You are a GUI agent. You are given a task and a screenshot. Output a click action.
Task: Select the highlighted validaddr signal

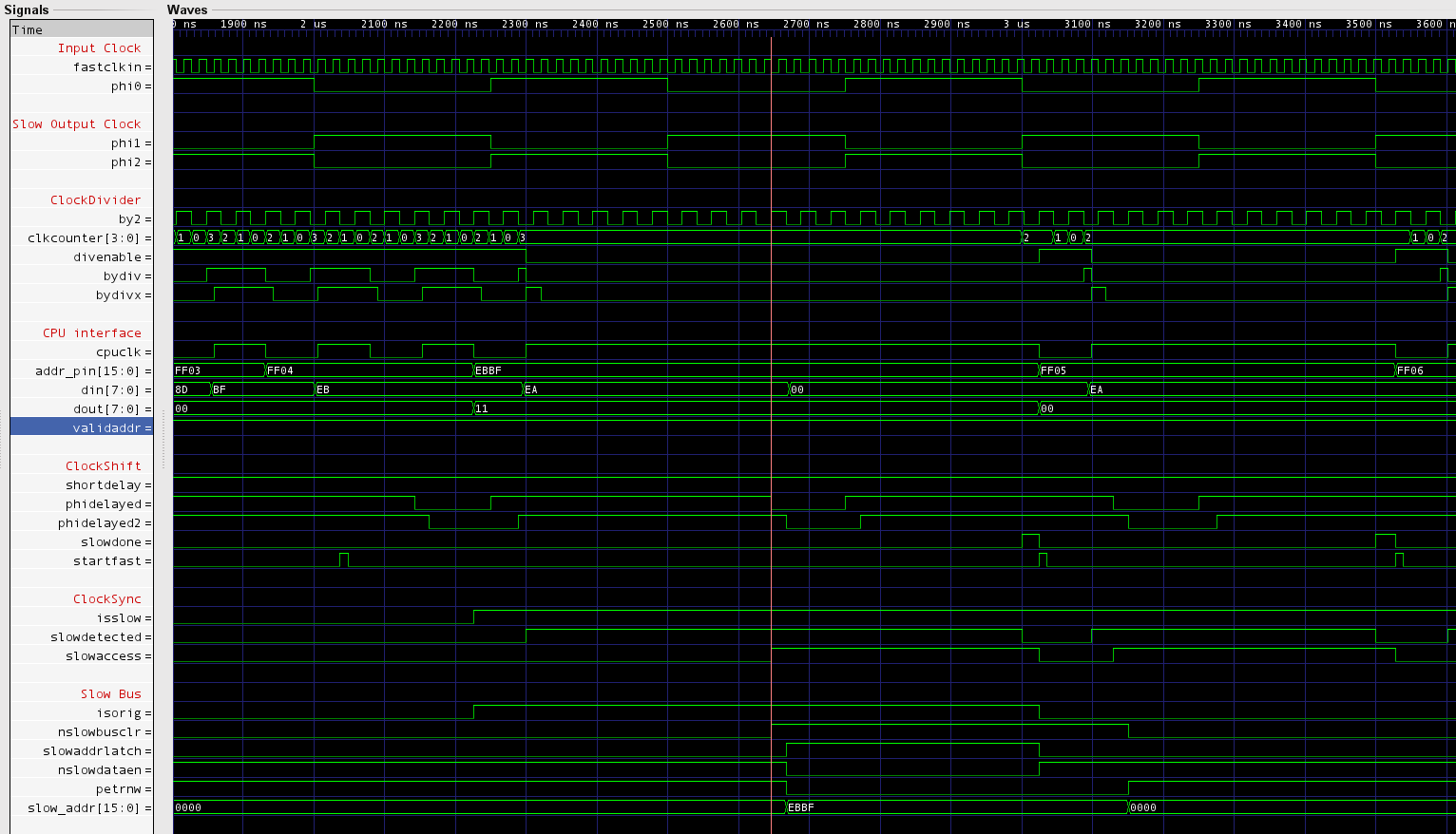tap(106, 428)
